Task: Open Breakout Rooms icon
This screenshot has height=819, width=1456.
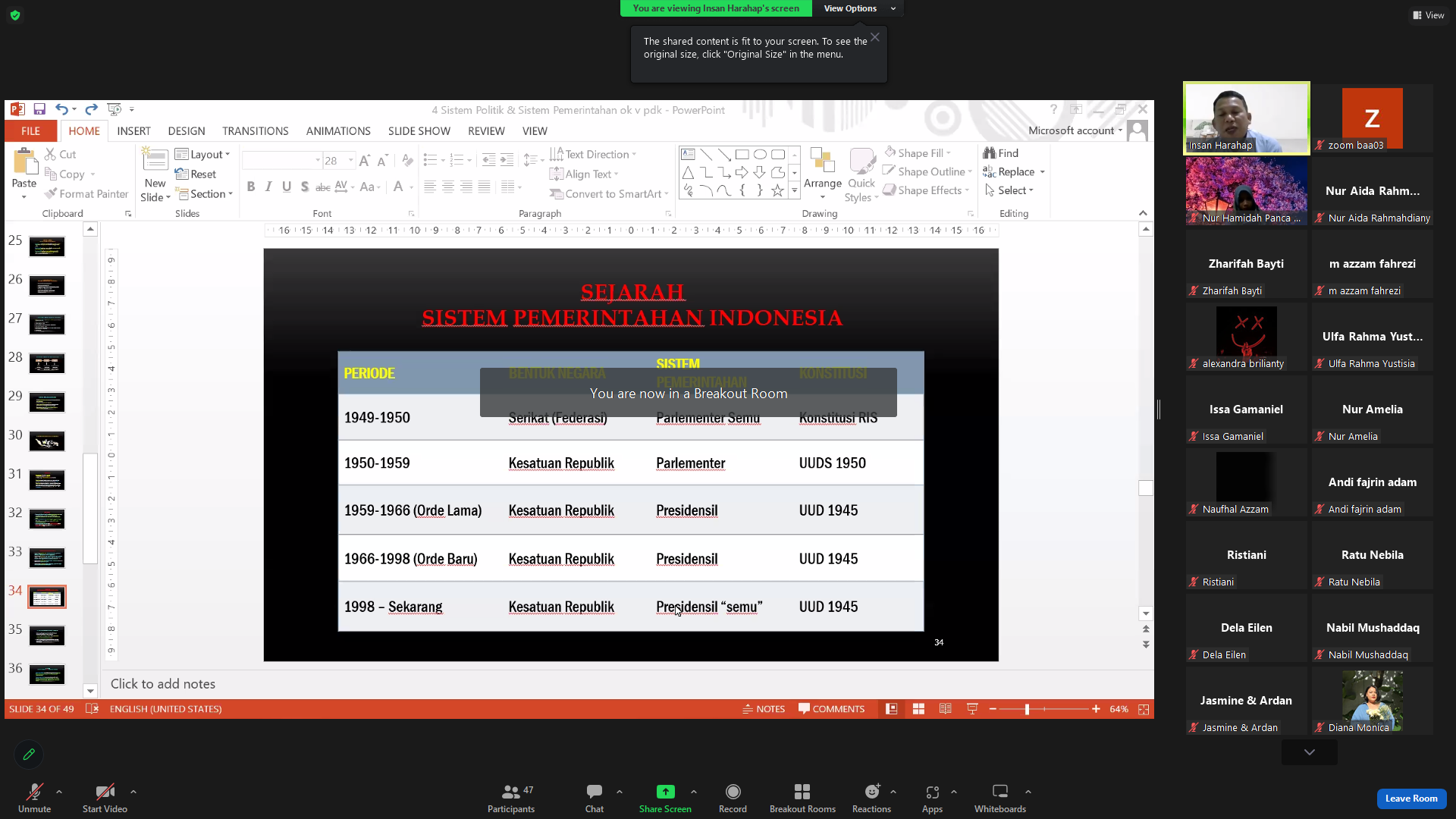Action: [802, 792]
